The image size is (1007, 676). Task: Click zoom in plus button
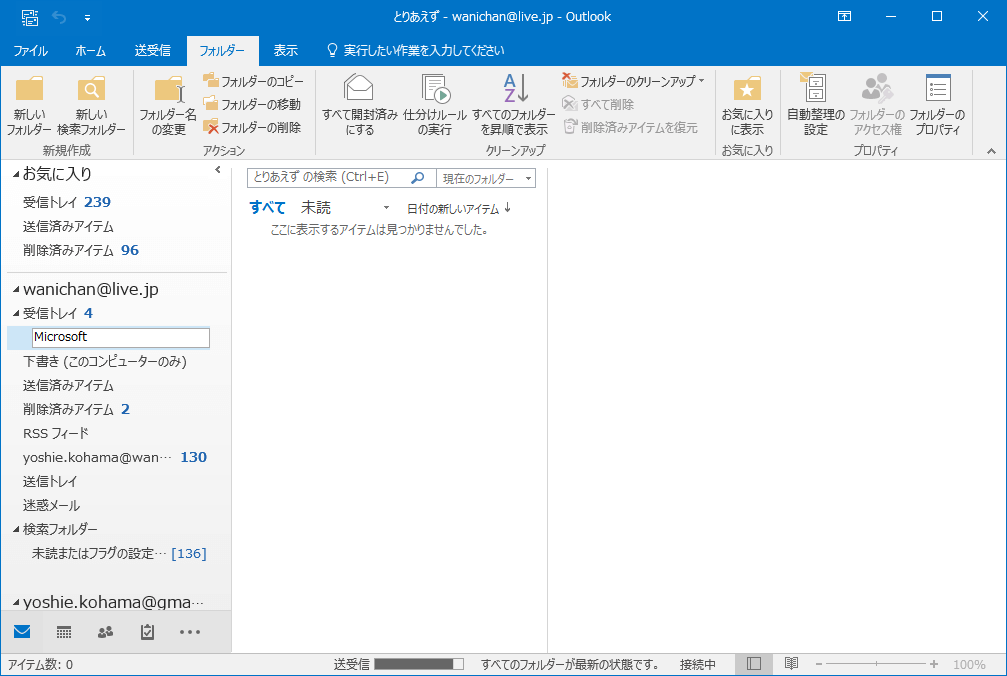[x=934, y=664]
